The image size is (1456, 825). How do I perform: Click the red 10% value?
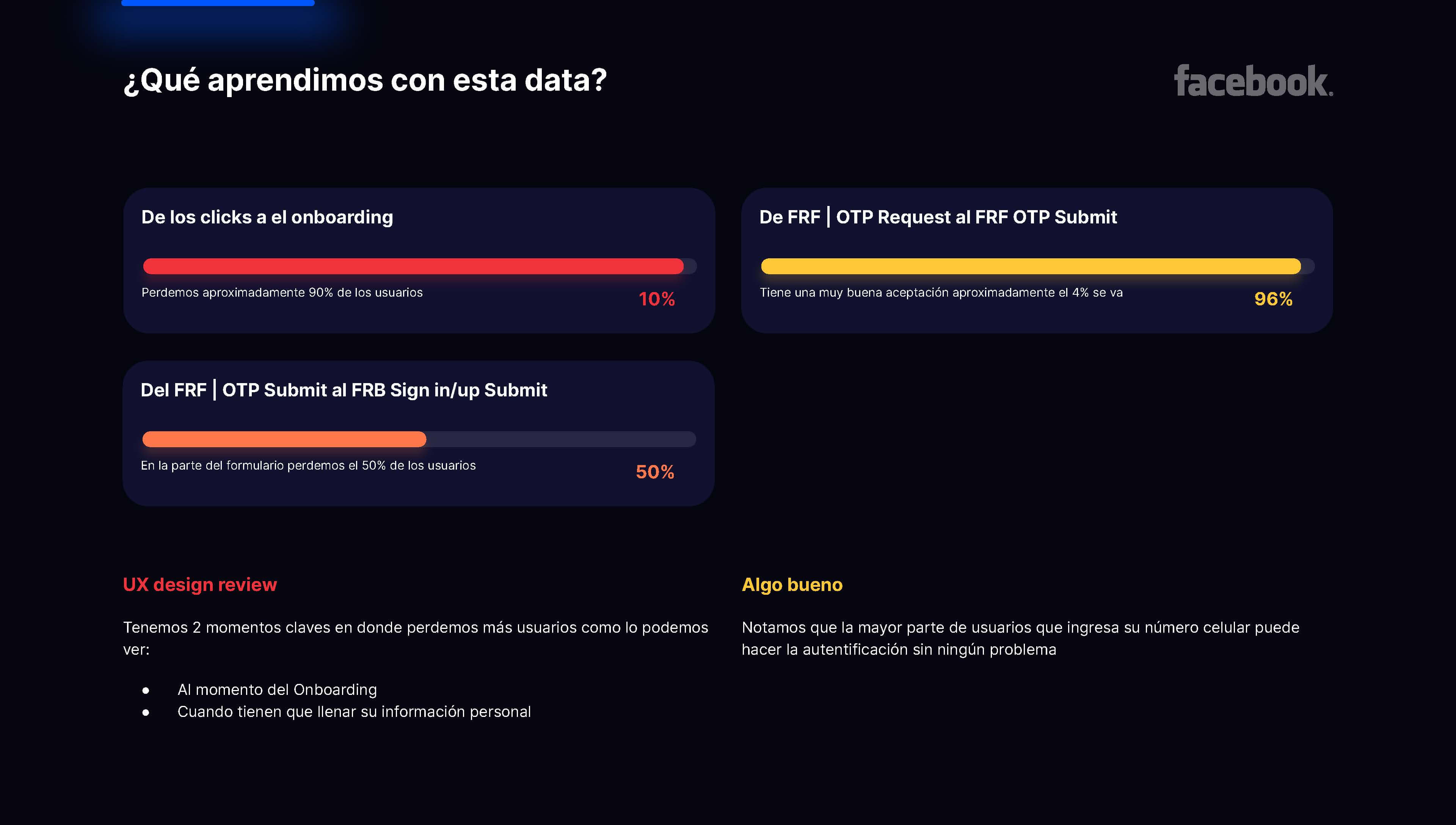(656, 299)
